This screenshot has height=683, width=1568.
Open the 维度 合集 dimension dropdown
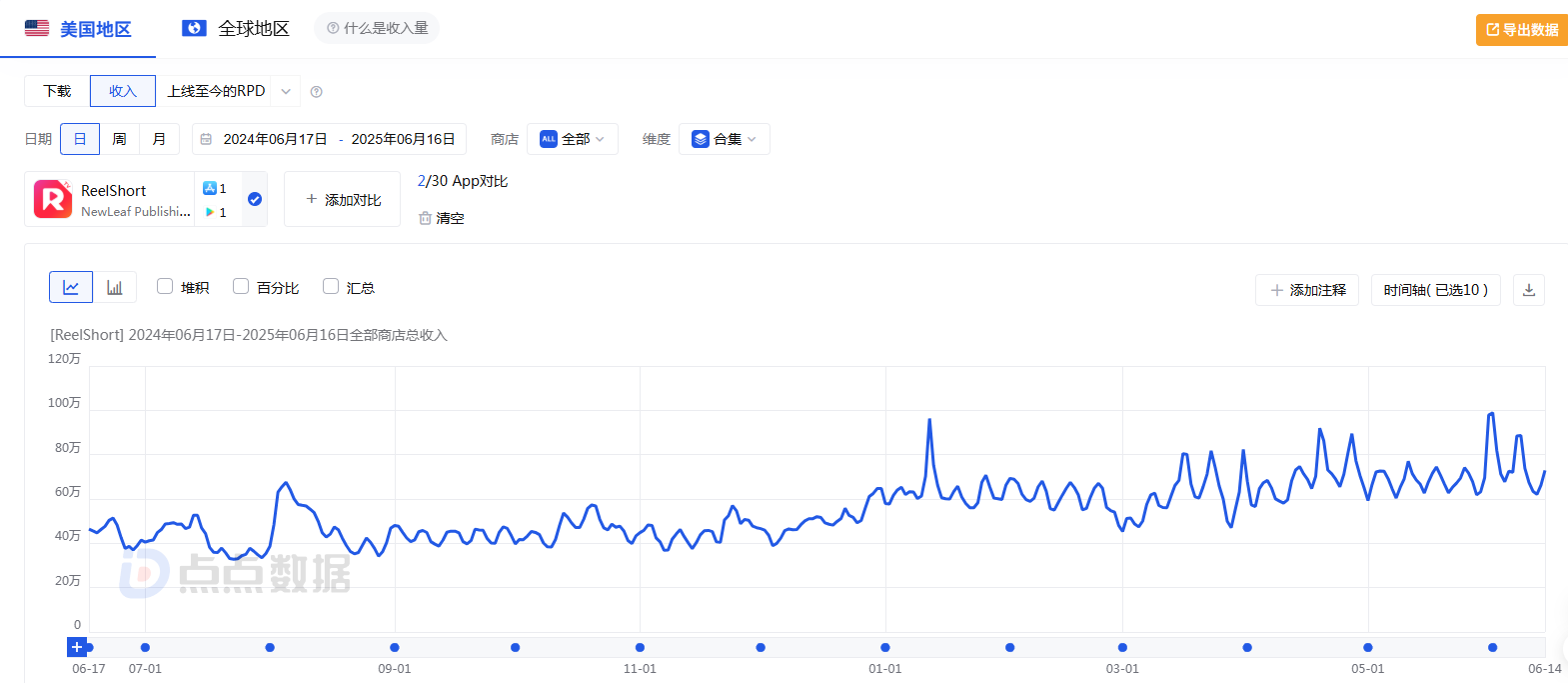725,139
